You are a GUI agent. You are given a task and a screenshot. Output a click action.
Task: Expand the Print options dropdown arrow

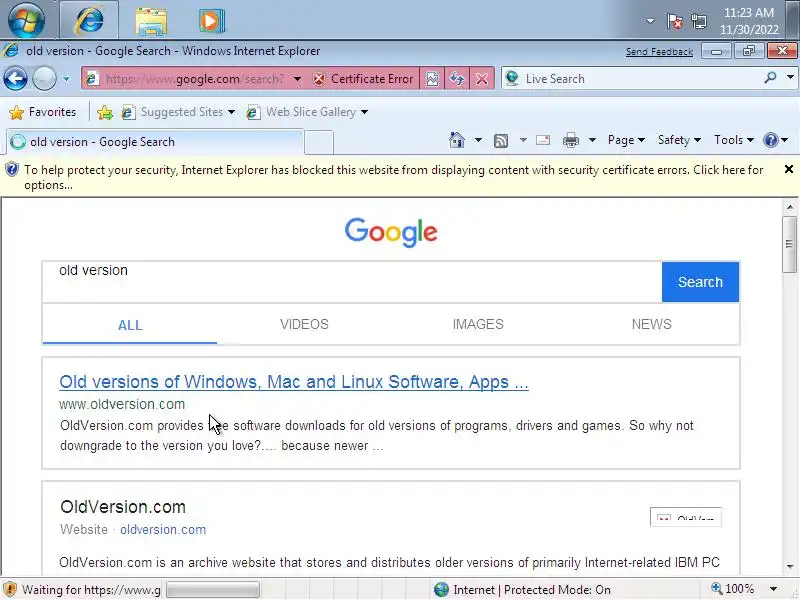click(x=592, y=140)
